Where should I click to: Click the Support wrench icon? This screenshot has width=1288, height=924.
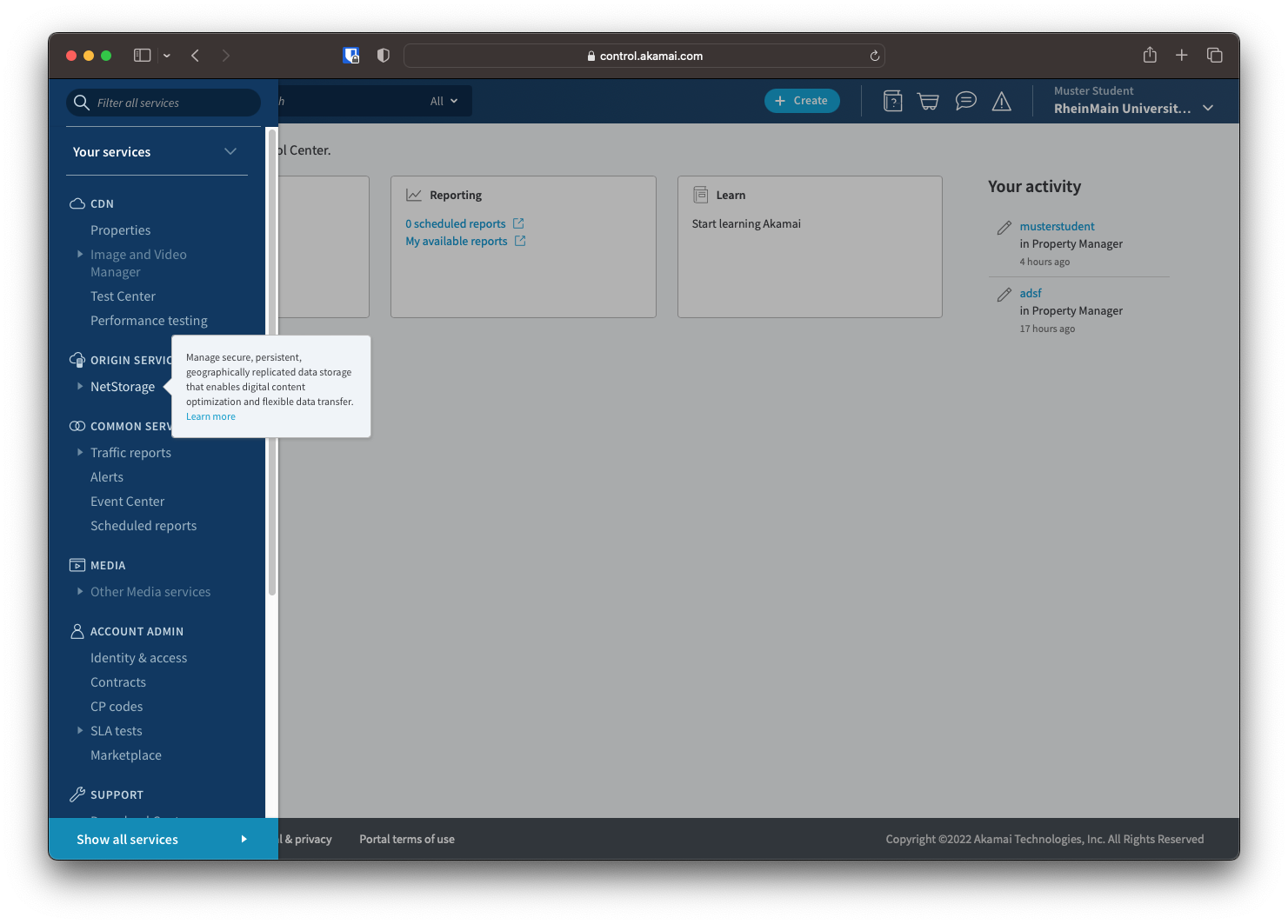77,794
